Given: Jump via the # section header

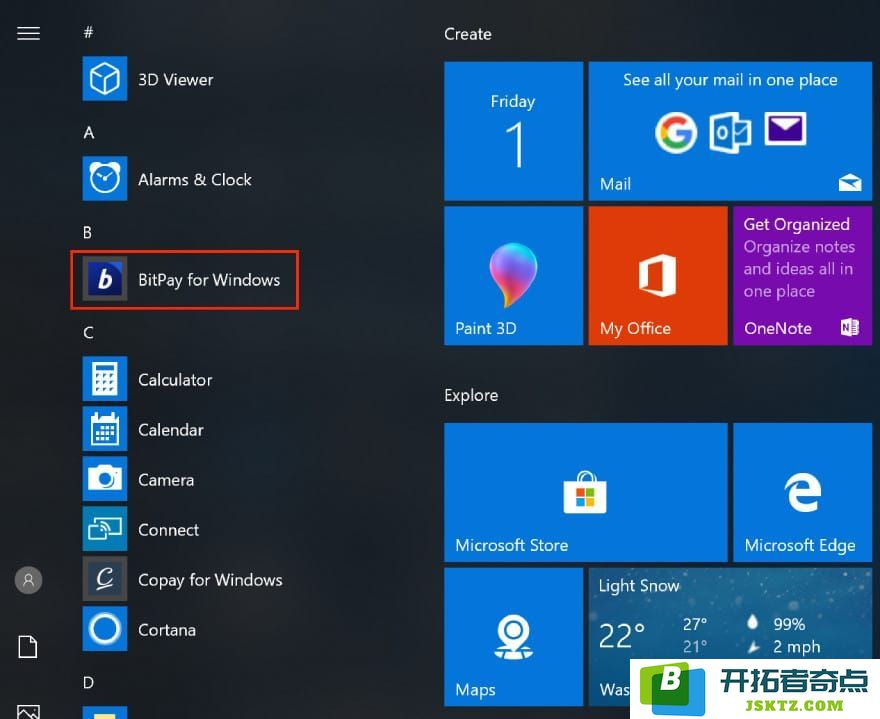Looking at the screenshot, I should pyautogui.click(x=88, y=32).
